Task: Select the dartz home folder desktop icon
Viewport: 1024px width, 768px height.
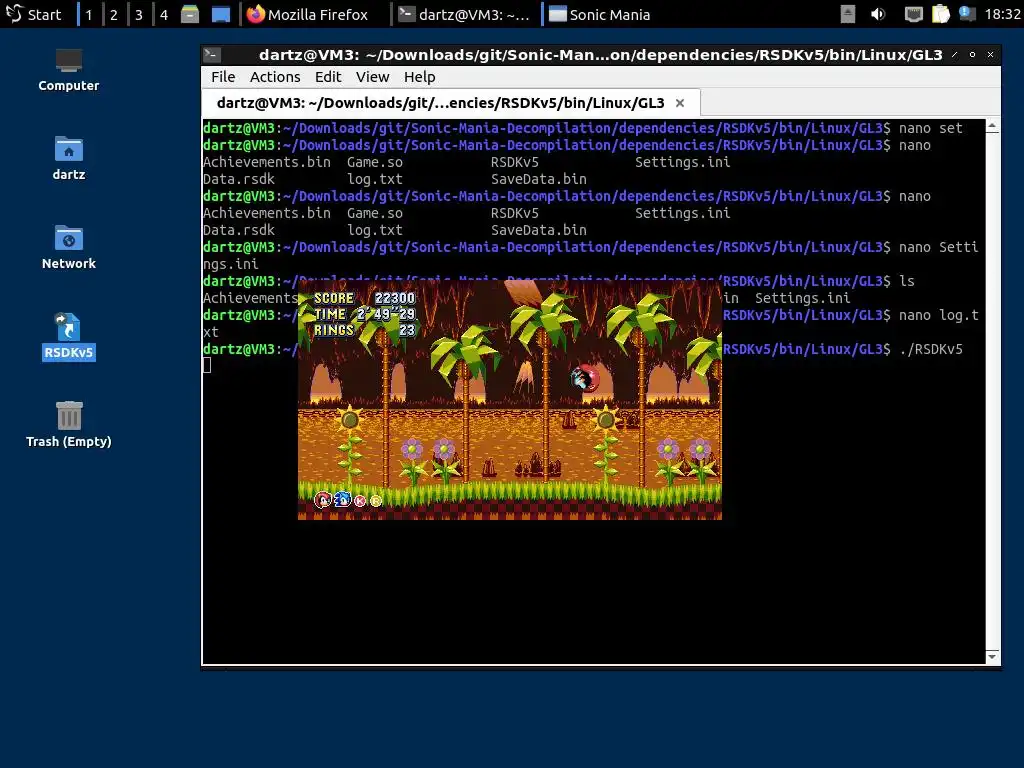Action: tap(69, 159)
